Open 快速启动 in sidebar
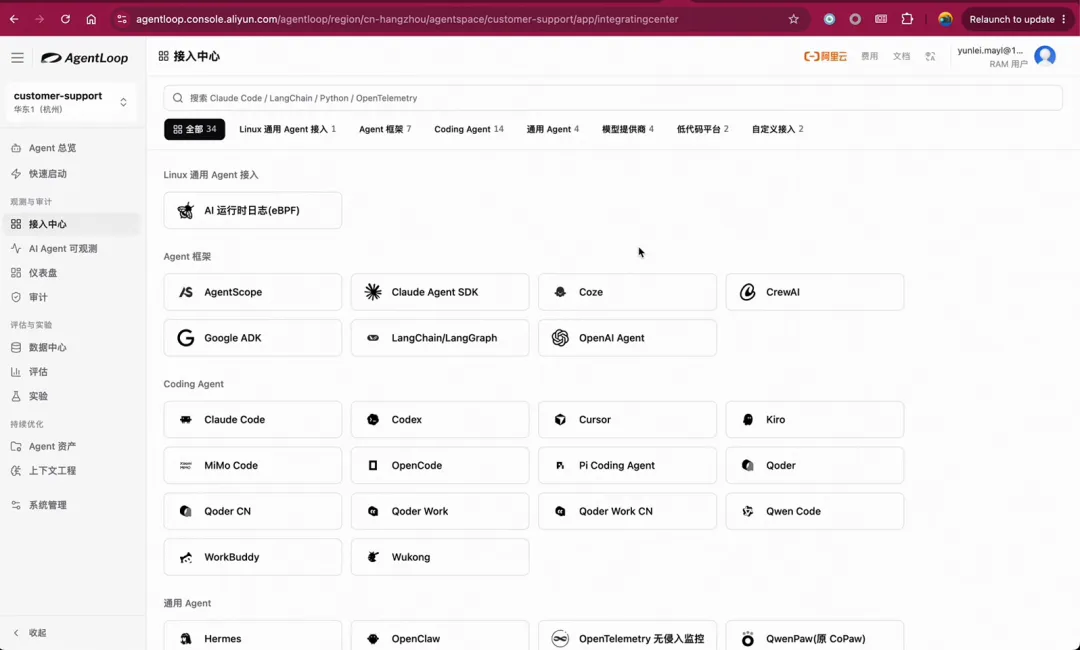1080x650 pixels. (72, 174)
